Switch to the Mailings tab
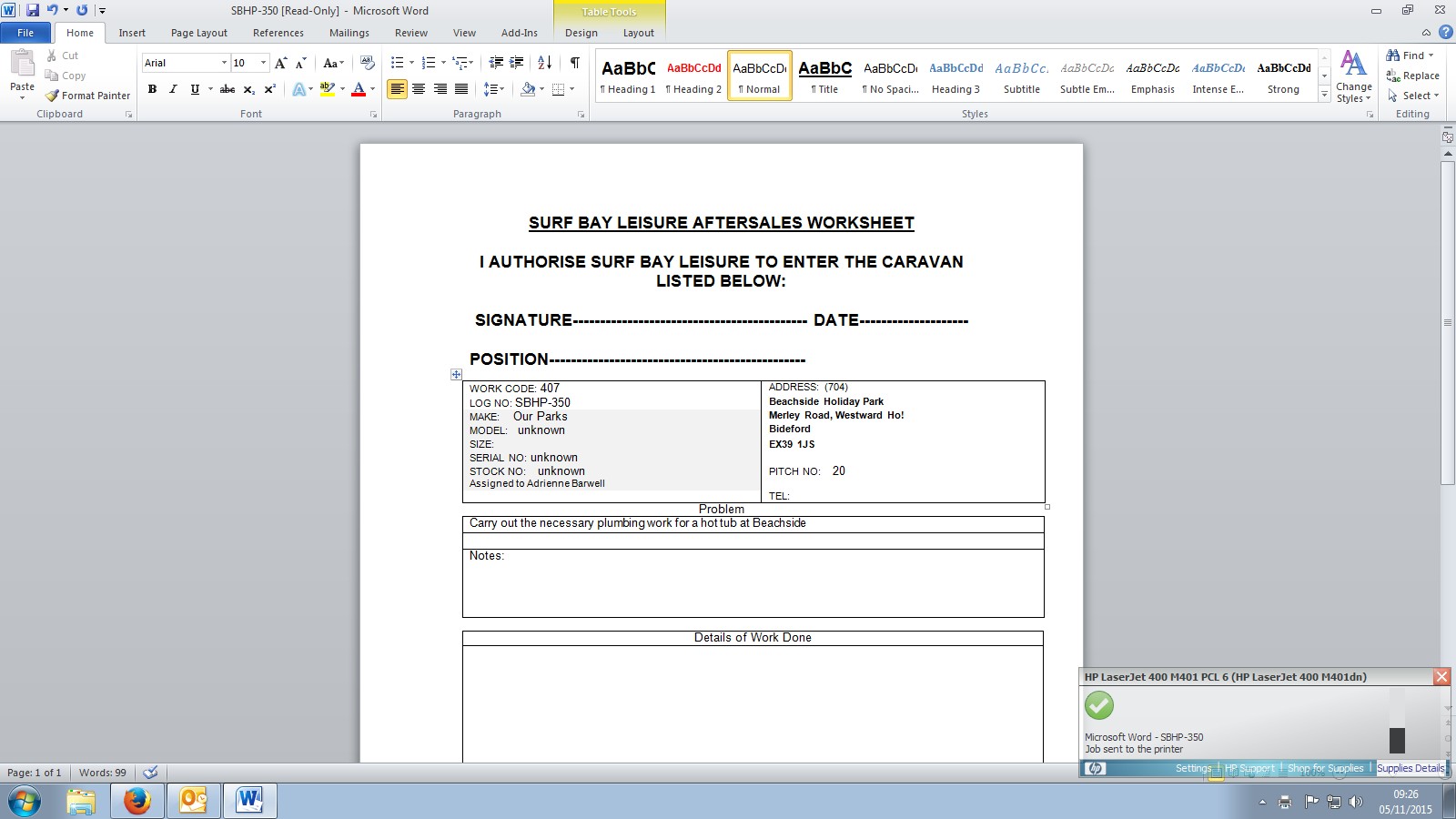The height and width of the screenshot is (819, 1456). 349,33
